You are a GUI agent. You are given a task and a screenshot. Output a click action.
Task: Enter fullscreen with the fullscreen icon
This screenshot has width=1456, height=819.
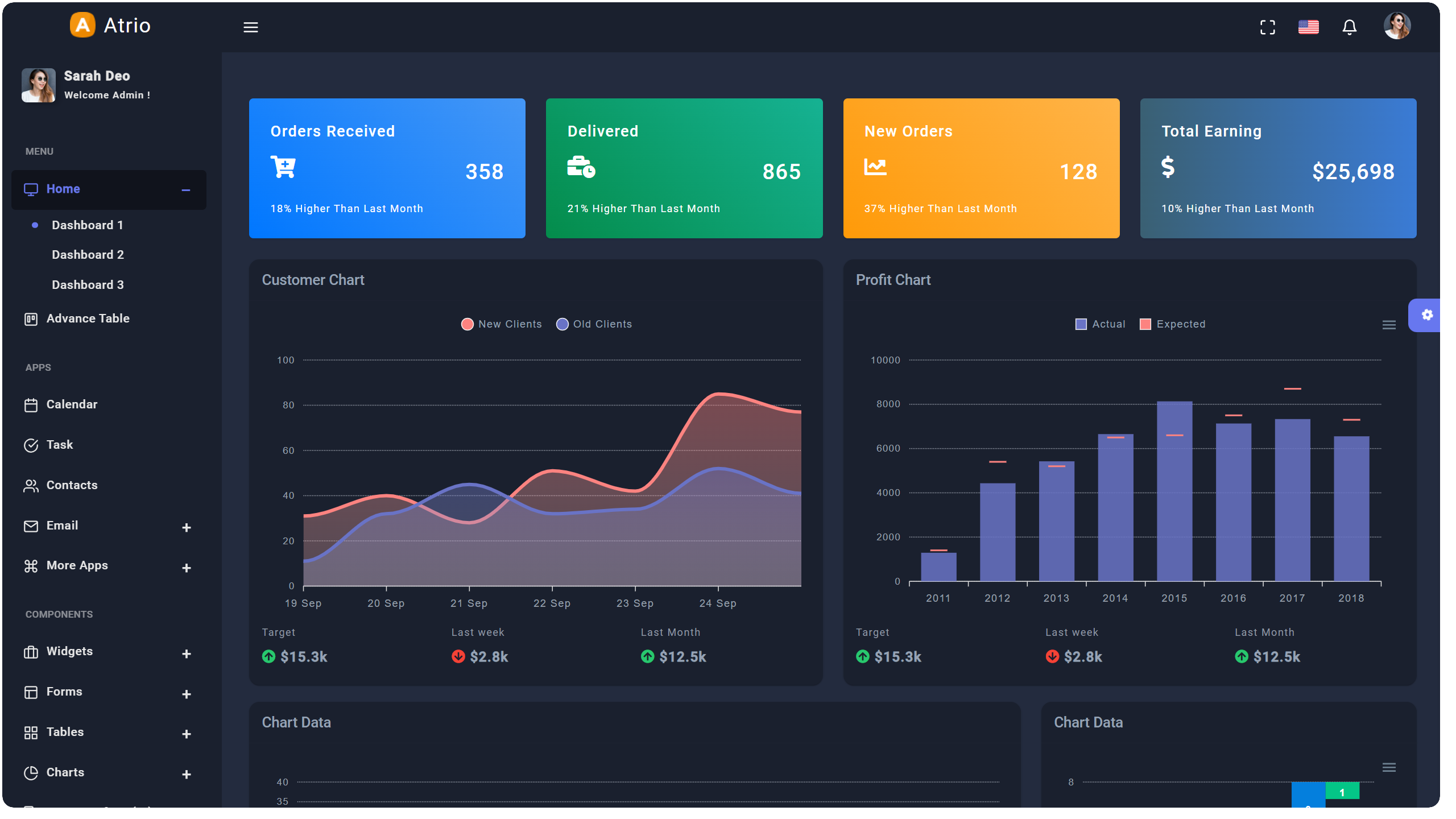click(1267, 27)
